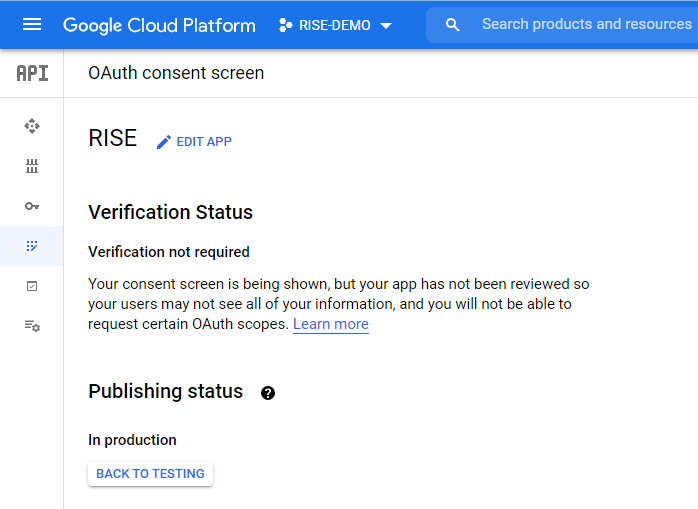The image size is (698, 509).
Task: Open the RISE-DEMO project selector
Action: [x=335, y=25]
